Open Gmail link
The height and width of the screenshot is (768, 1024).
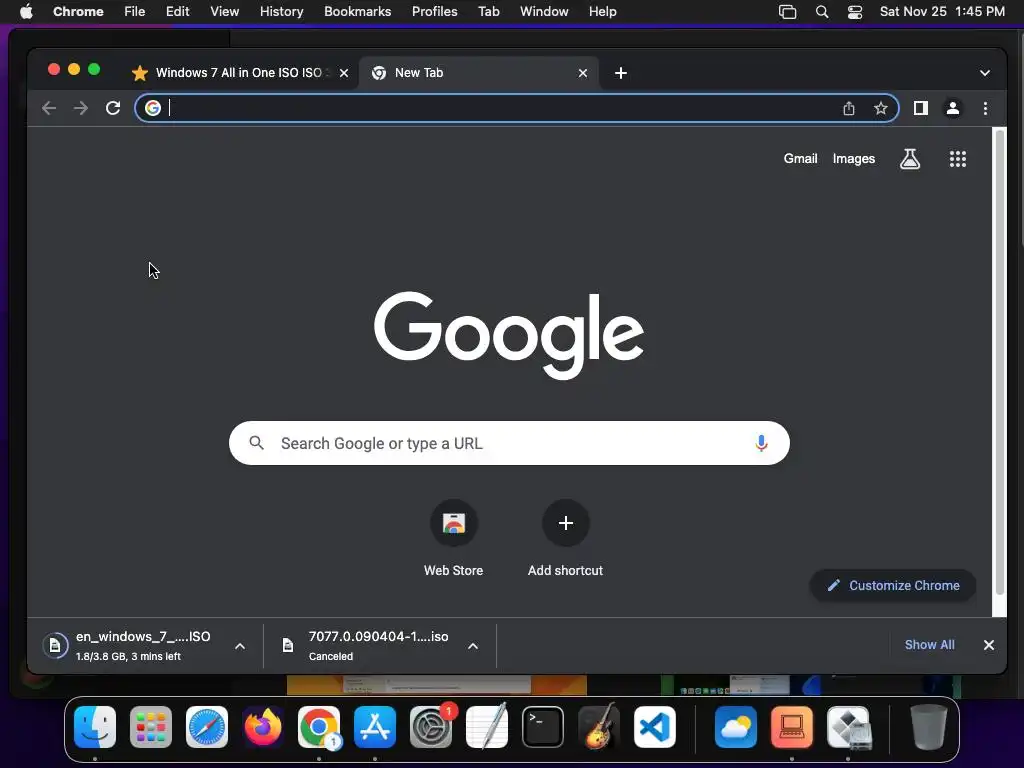click(x=800, y=159)
